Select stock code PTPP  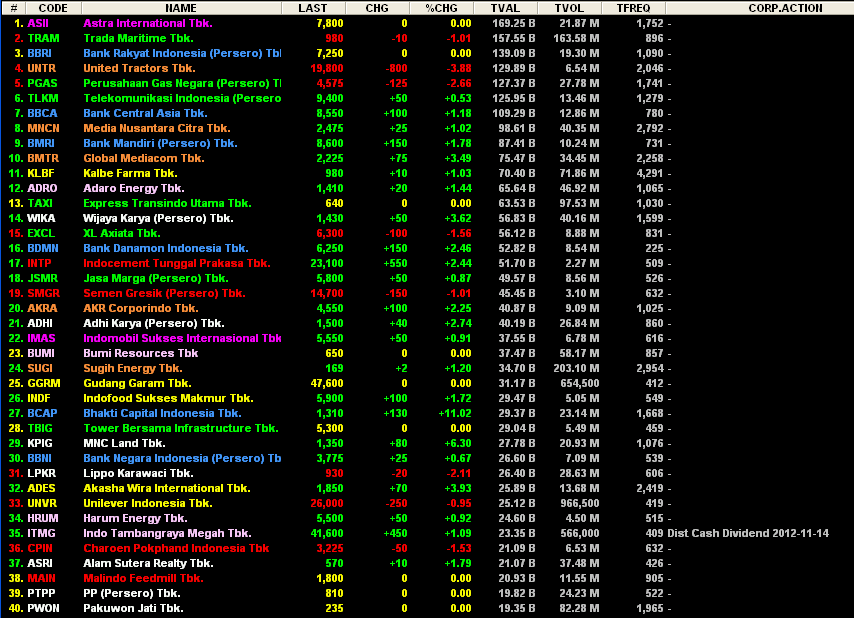coord(41,593)
